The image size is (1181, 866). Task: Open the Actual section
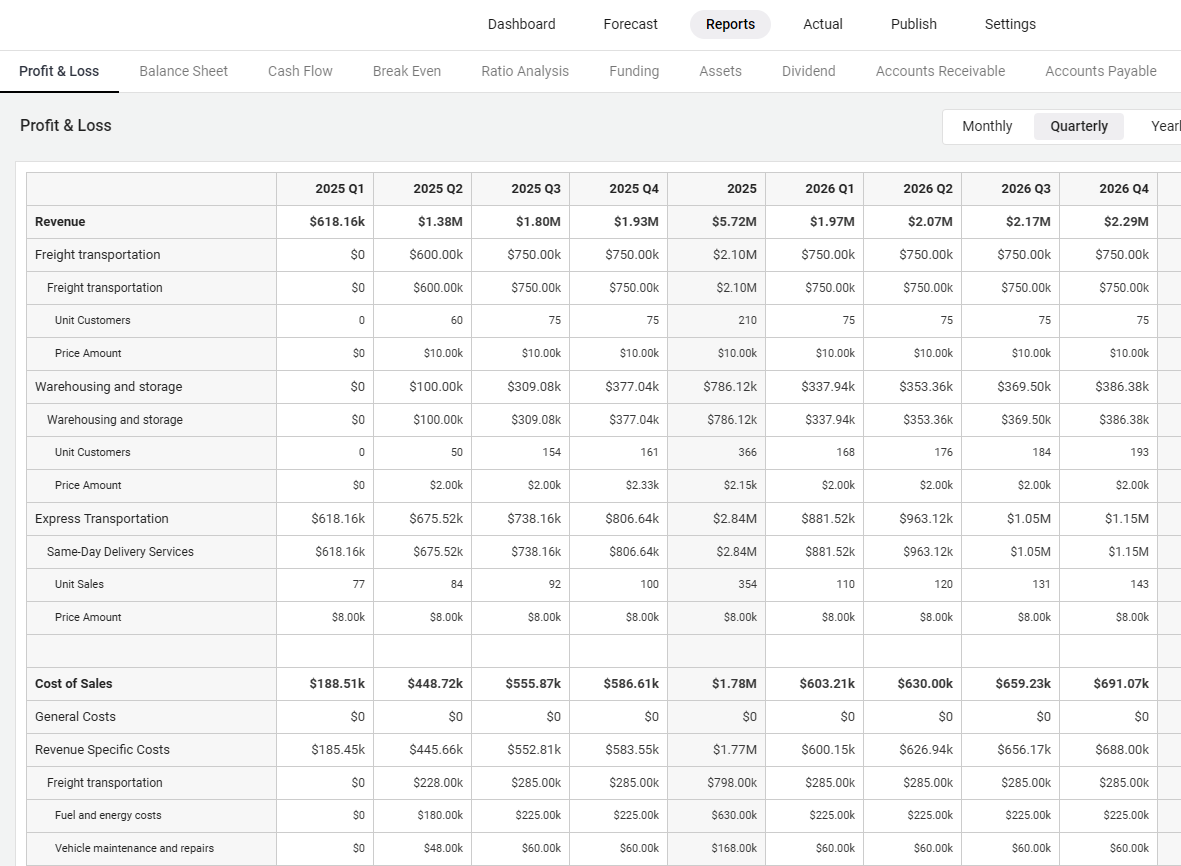coord(822,24)
